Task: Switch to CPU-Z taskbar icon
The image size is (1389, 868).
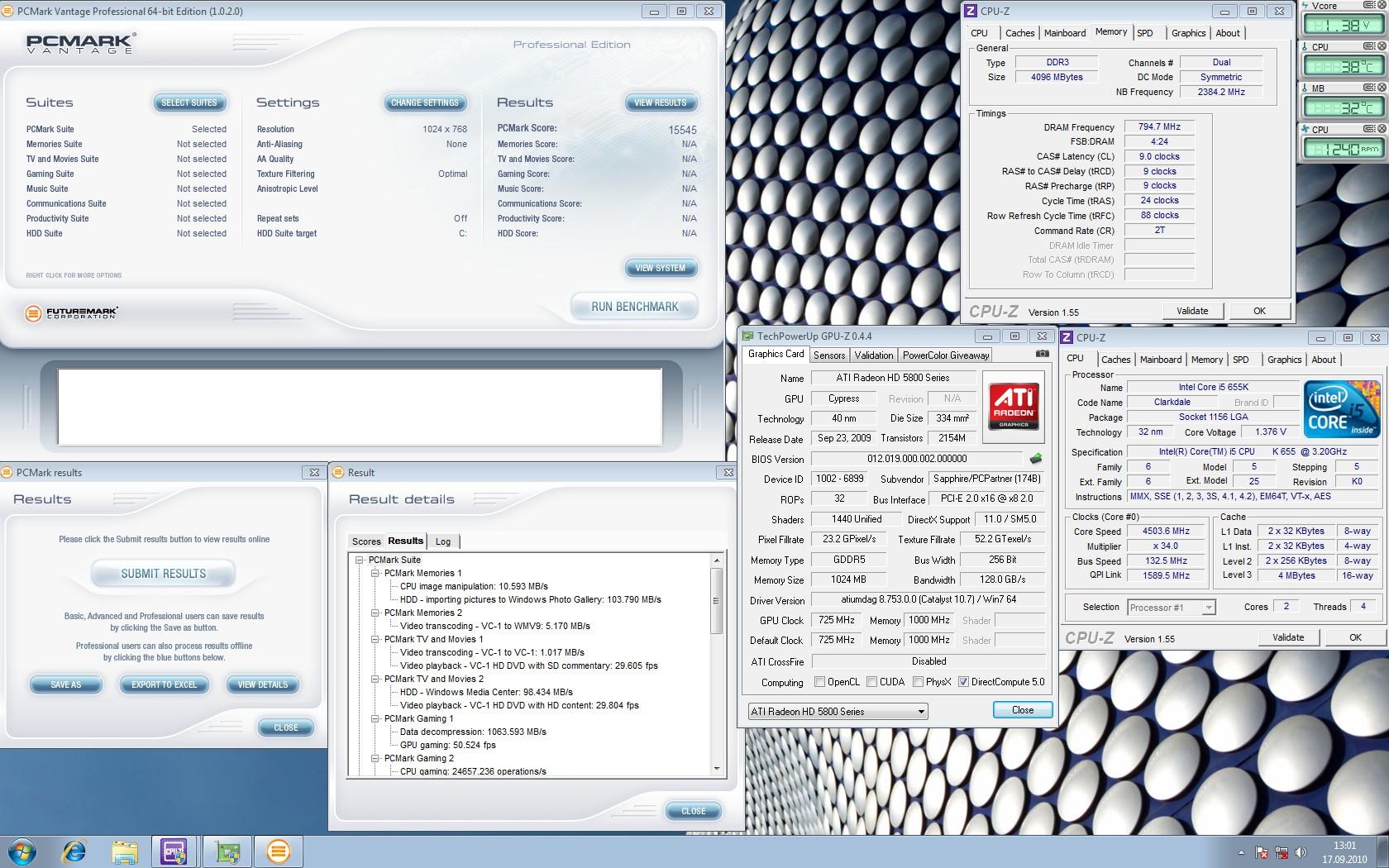Action: 174,851
